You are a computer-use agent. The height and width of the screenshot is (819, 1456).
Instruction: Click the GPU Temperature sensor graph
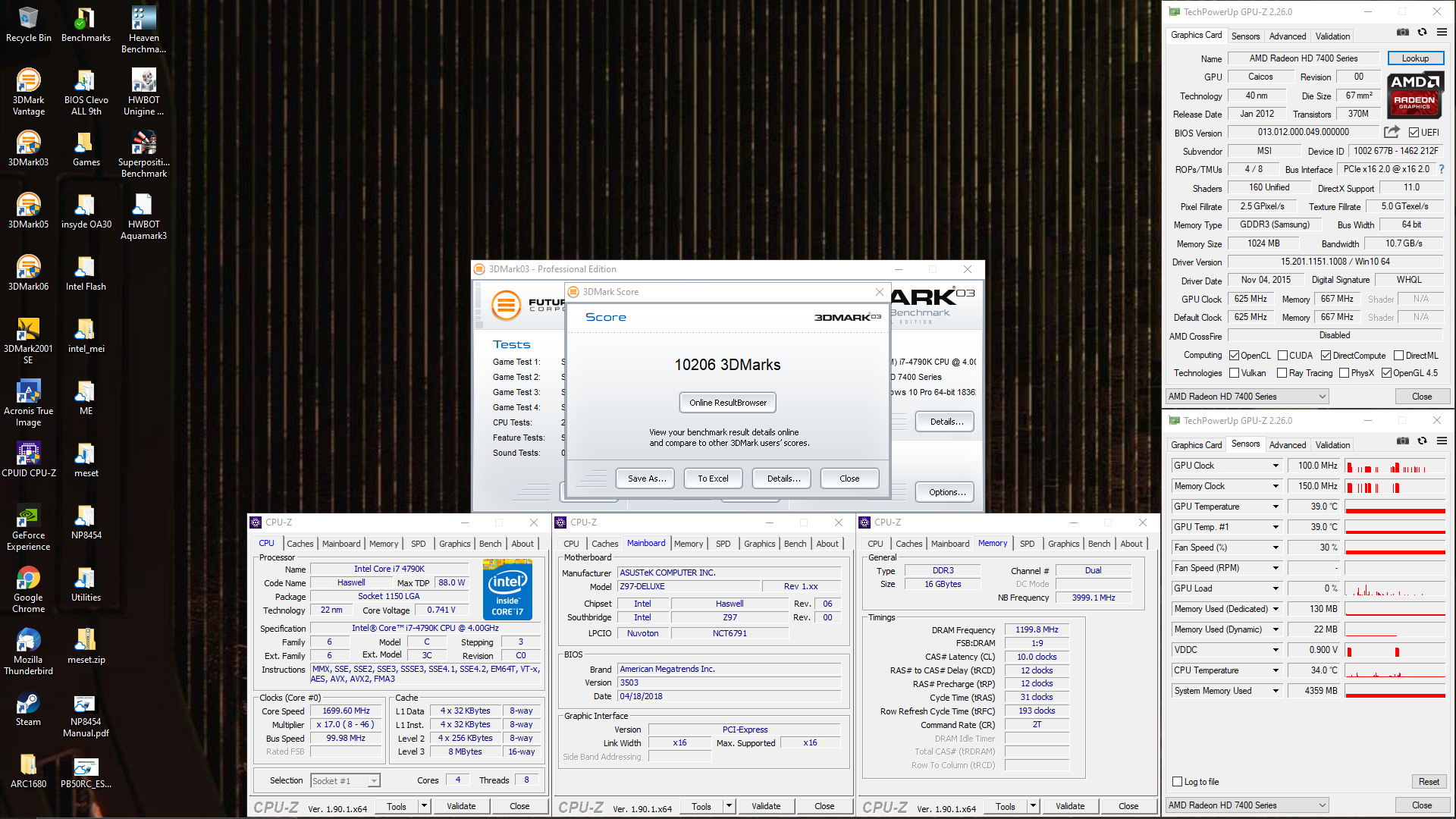(x=1395, y=507)
